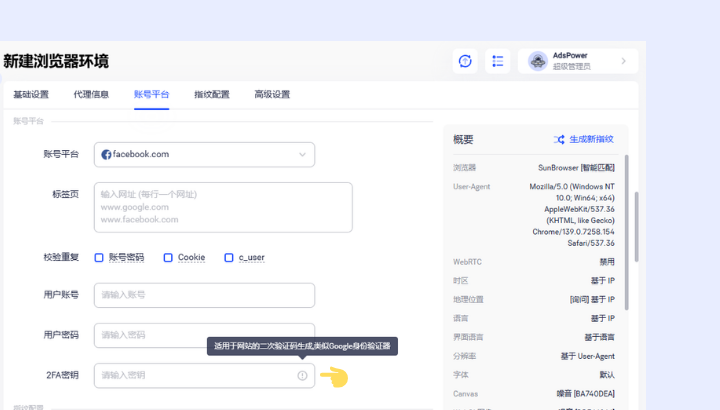
Task: Click the 用户密码 input field
Action: click(x=204, y=335)
